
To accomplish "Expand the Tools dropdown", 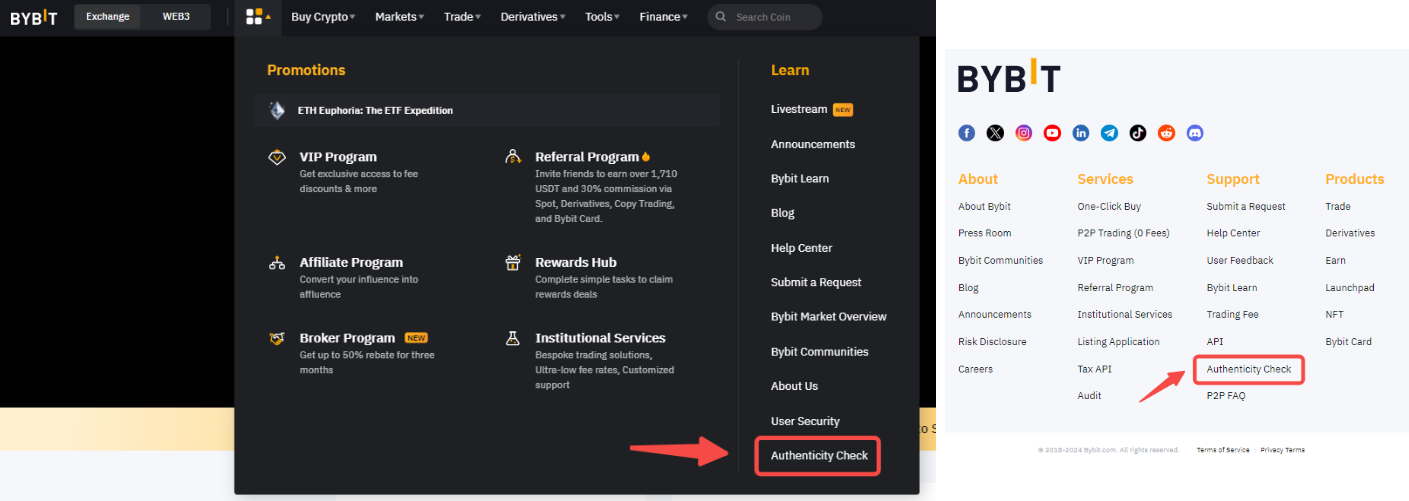I will pyautogui.click(x=603, y=17).
